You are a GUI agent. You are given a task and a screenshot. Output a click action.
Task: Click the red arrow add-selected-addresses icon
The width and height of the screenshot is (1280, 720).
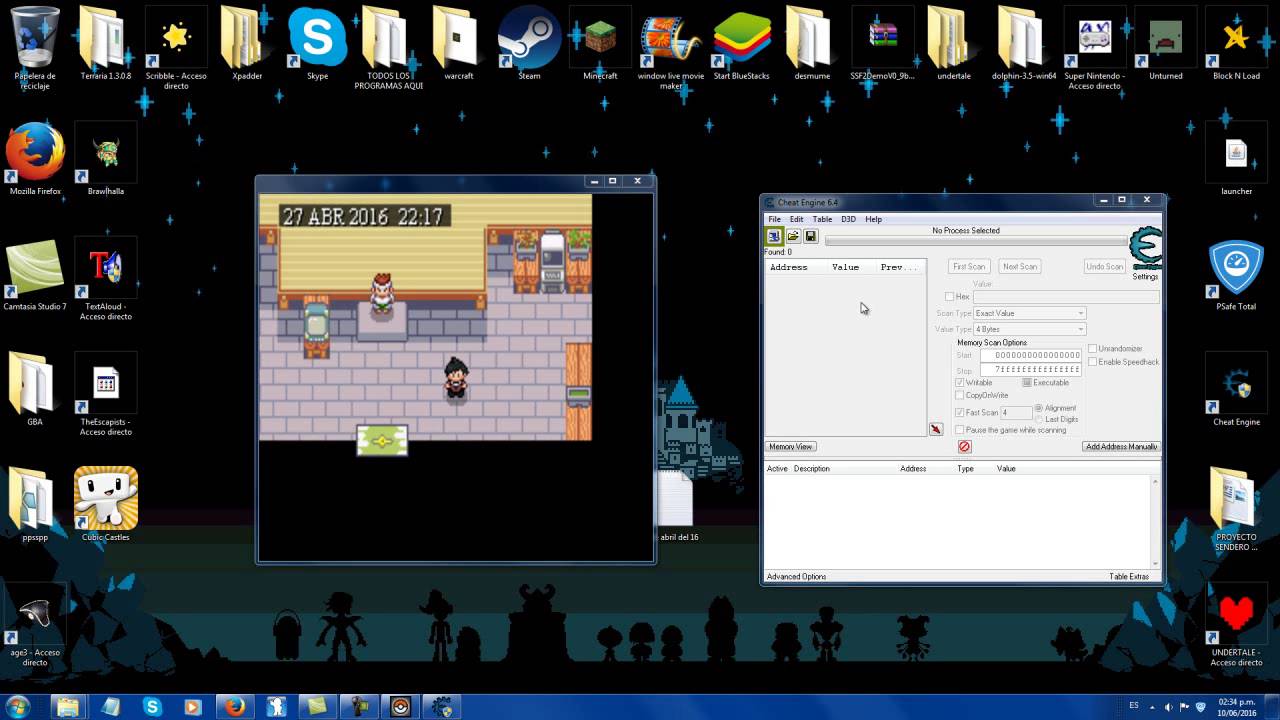(936, 429)
